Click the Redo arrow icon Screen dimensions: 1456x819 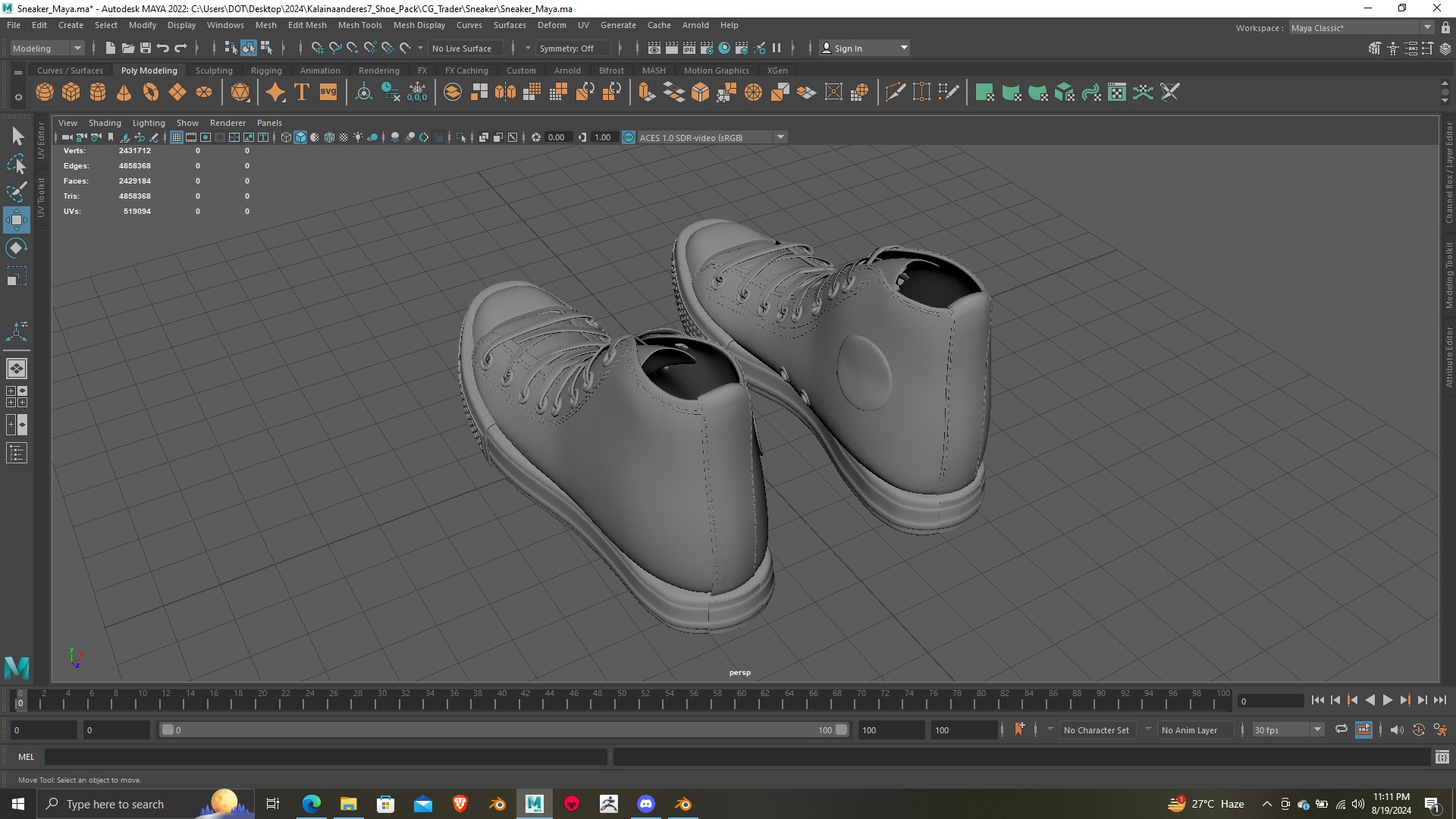pos(180,48)
